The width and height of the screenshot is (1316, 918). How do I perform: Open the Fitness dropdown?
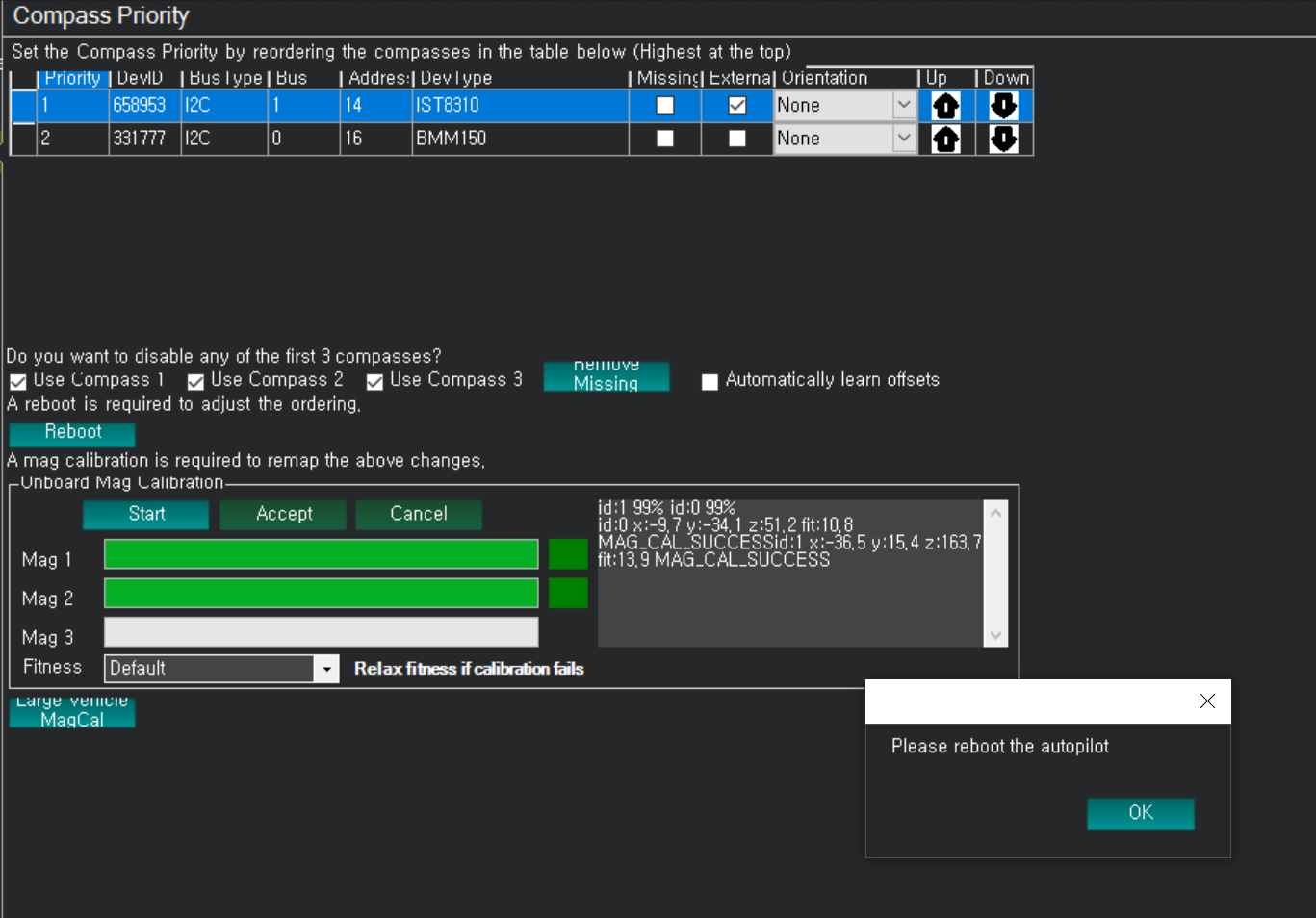pos(327,669)
